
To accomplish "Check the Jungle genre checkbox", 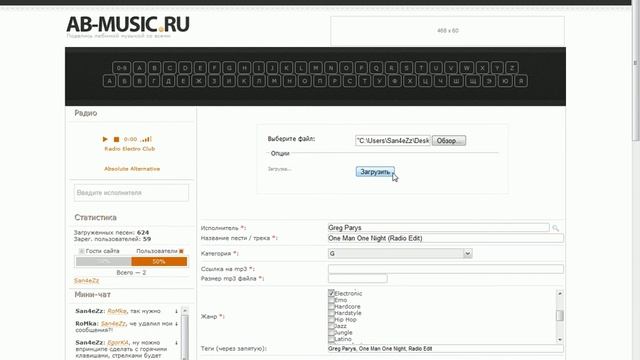I will click(x=331, y=332).
